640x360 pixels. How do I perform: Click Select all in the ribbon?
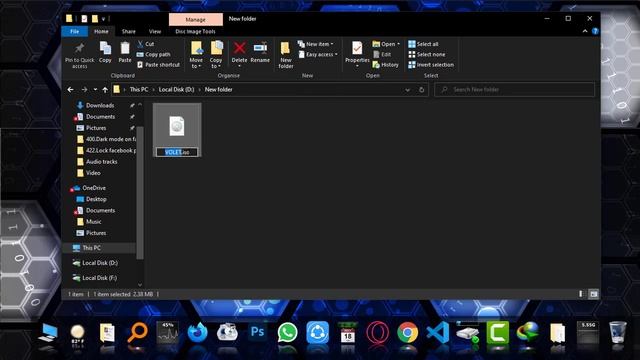[x=423, y=44]
